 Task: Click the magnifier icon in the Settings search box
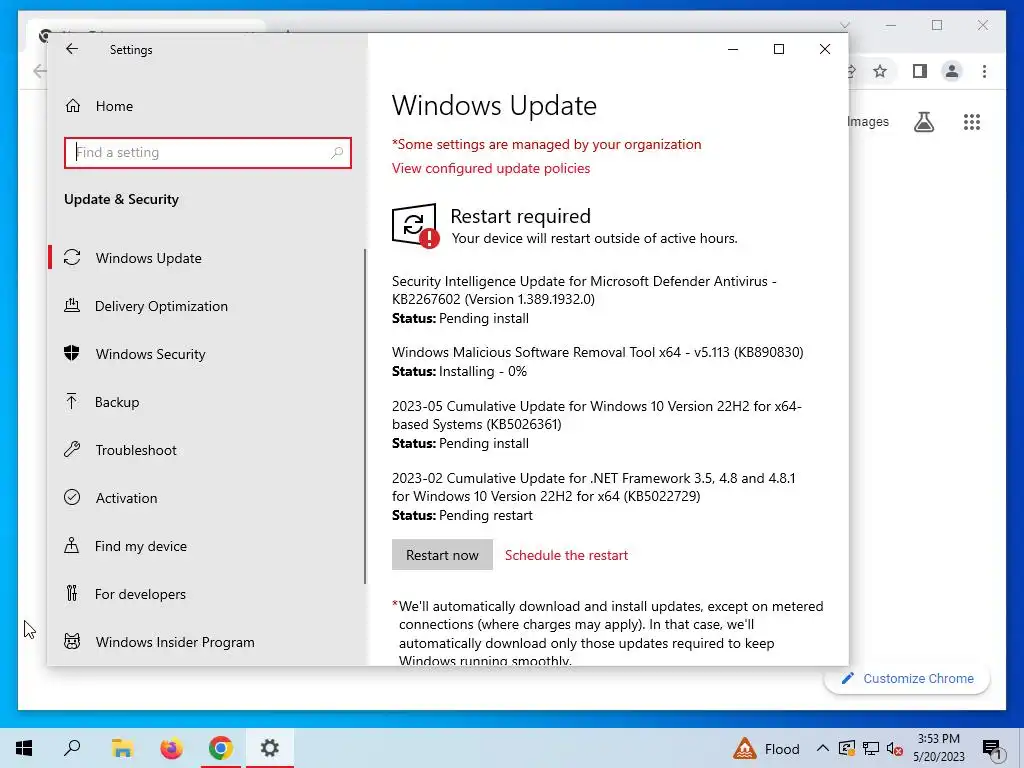coord(337,152)
